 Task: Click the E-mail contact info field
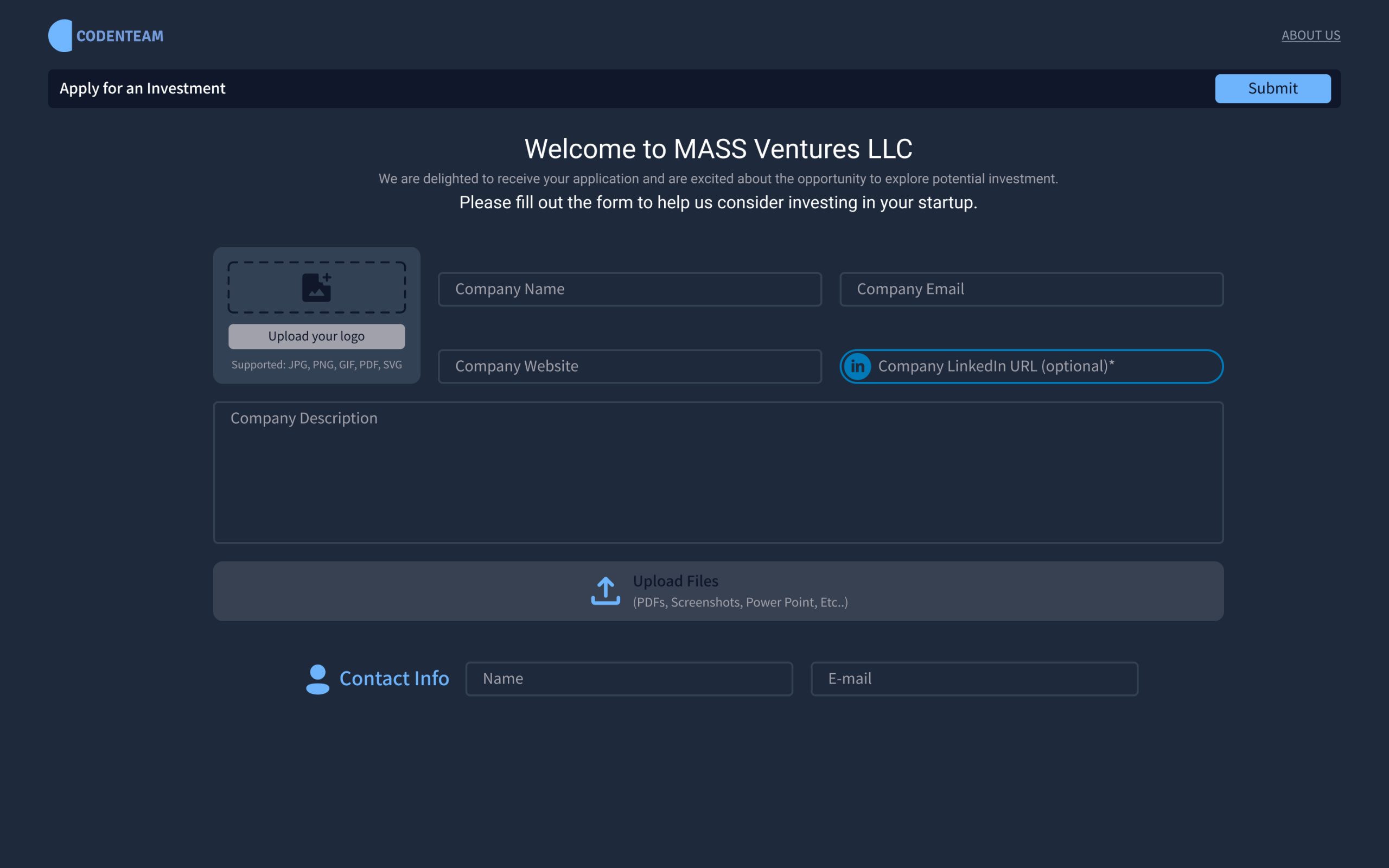974,678
